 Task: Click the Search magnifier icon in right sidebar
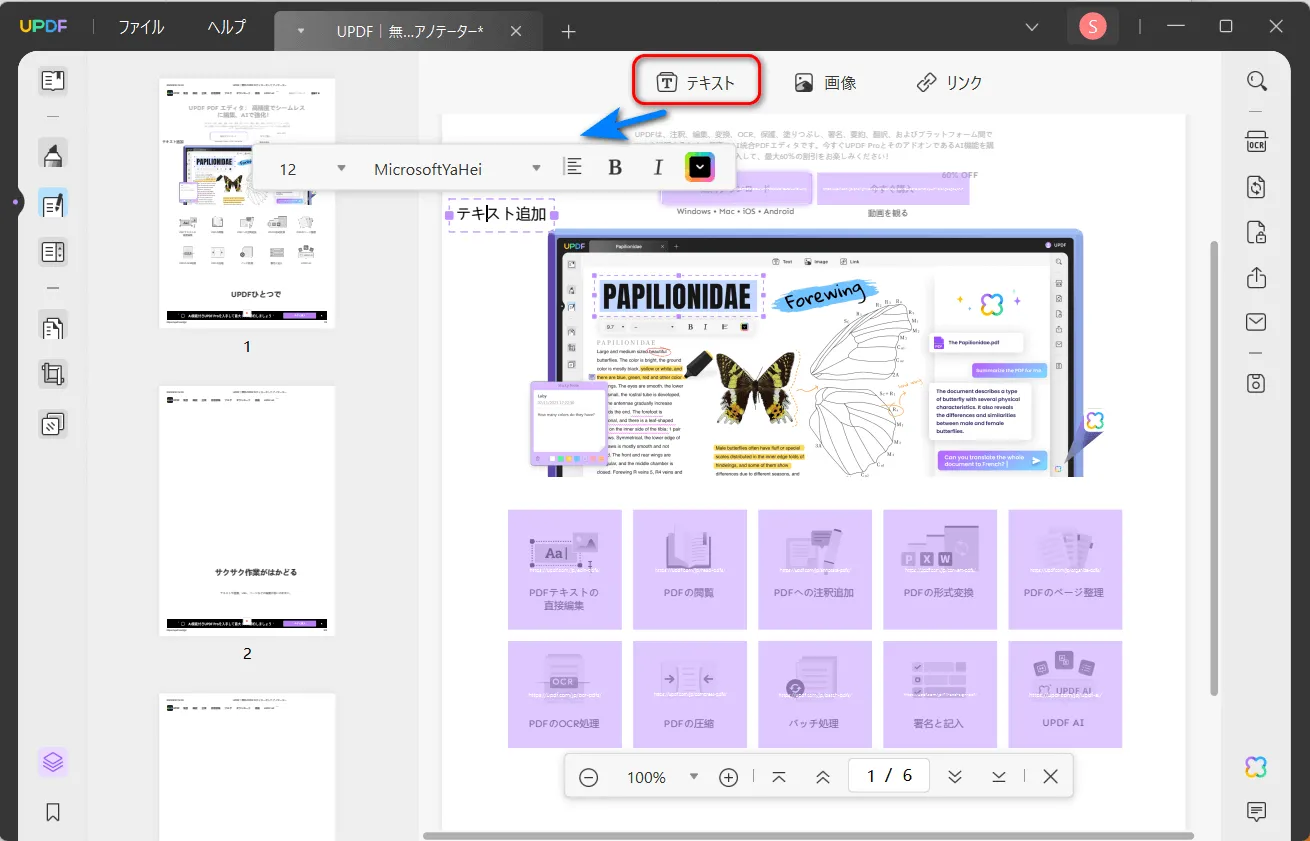tap(1257, 81)
